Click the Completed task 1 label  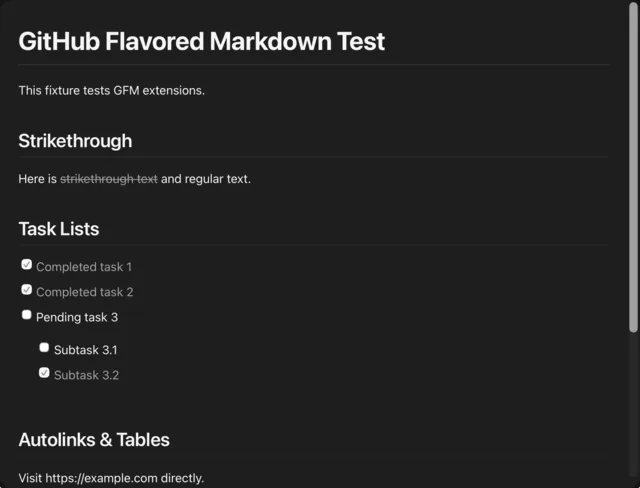(84, 267)
